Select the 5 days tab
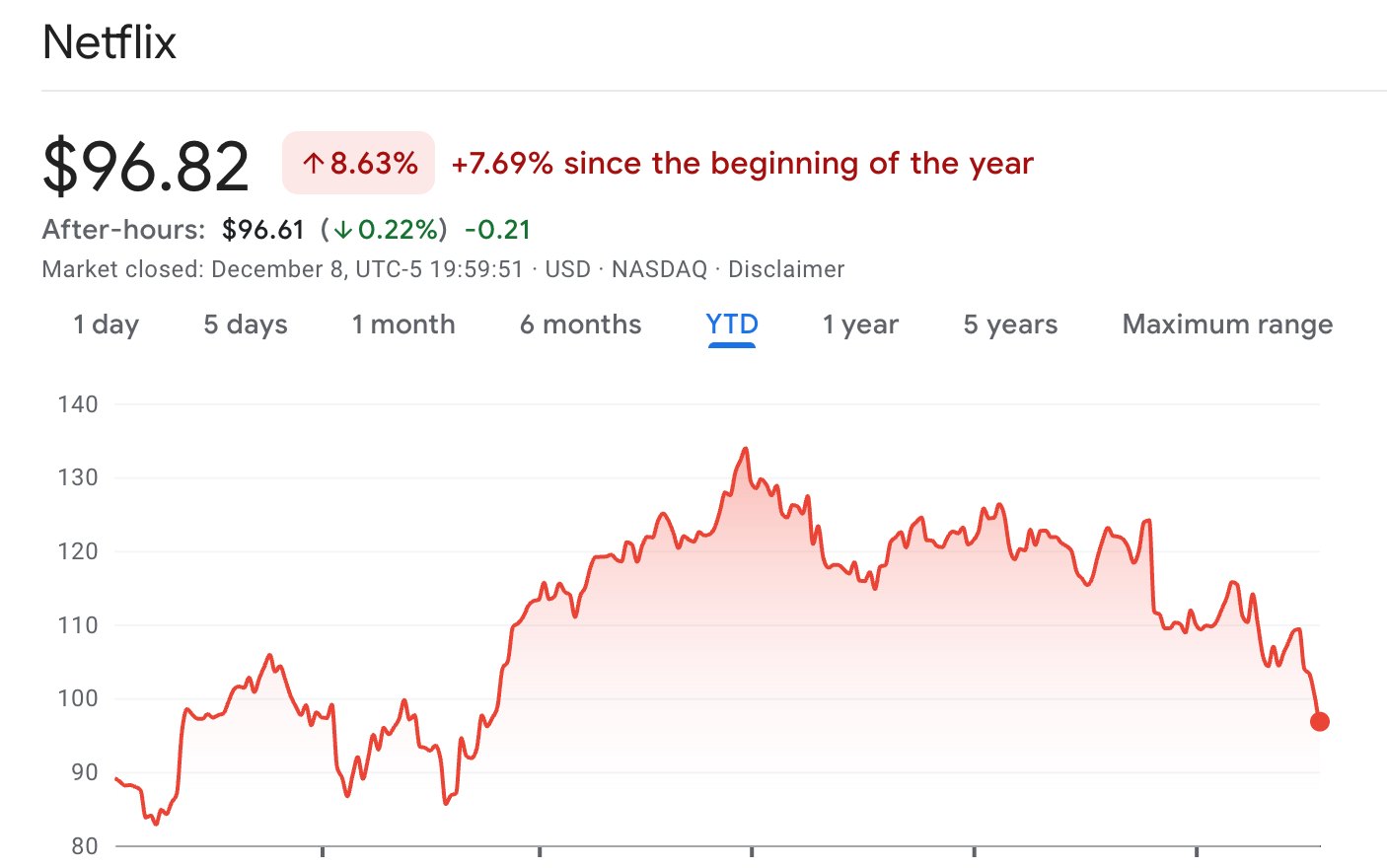The height and width of the screenshot is (868, 1387). [x=246, y=325]
